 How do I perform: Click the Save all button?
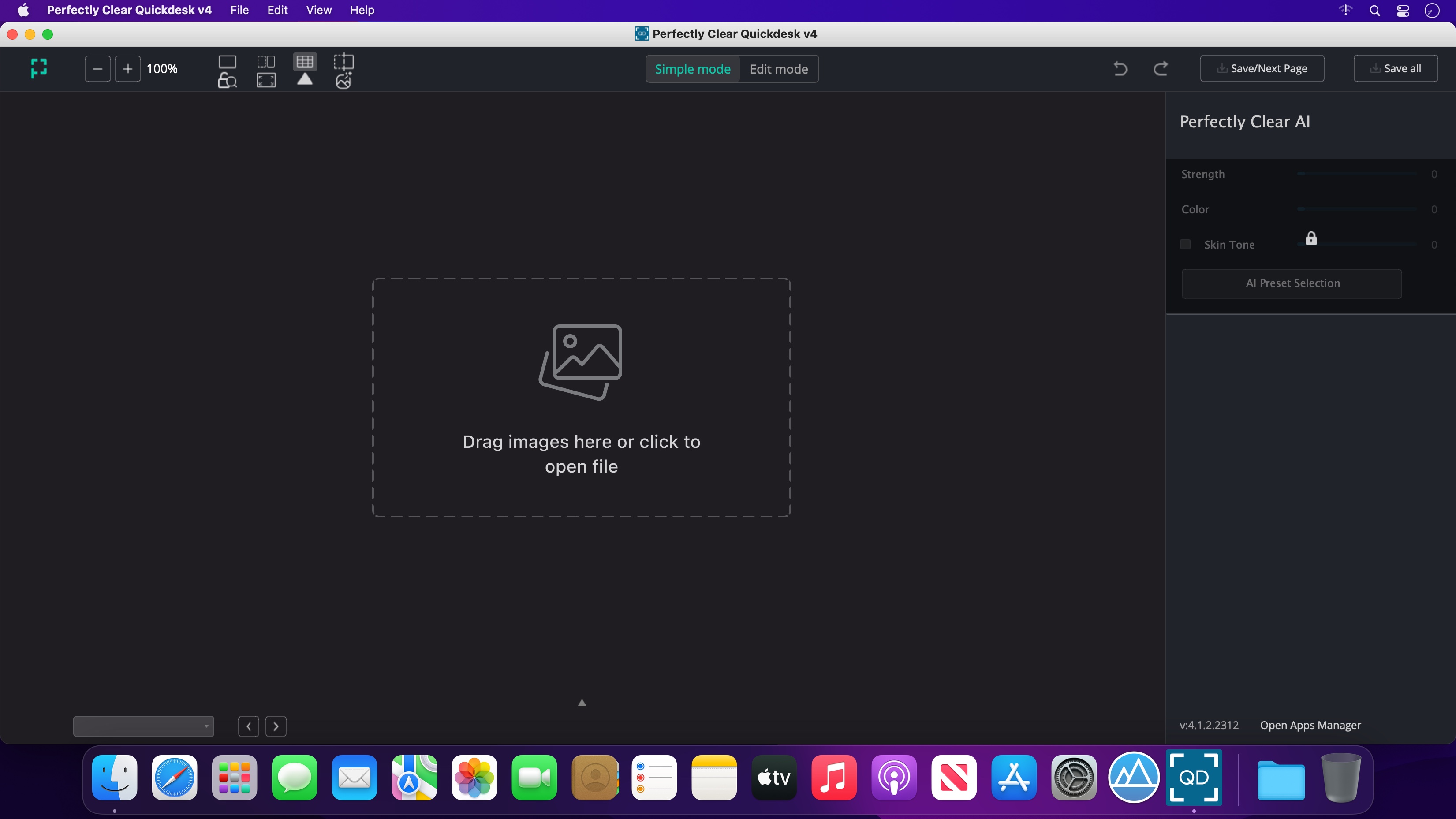point(1396,68)
